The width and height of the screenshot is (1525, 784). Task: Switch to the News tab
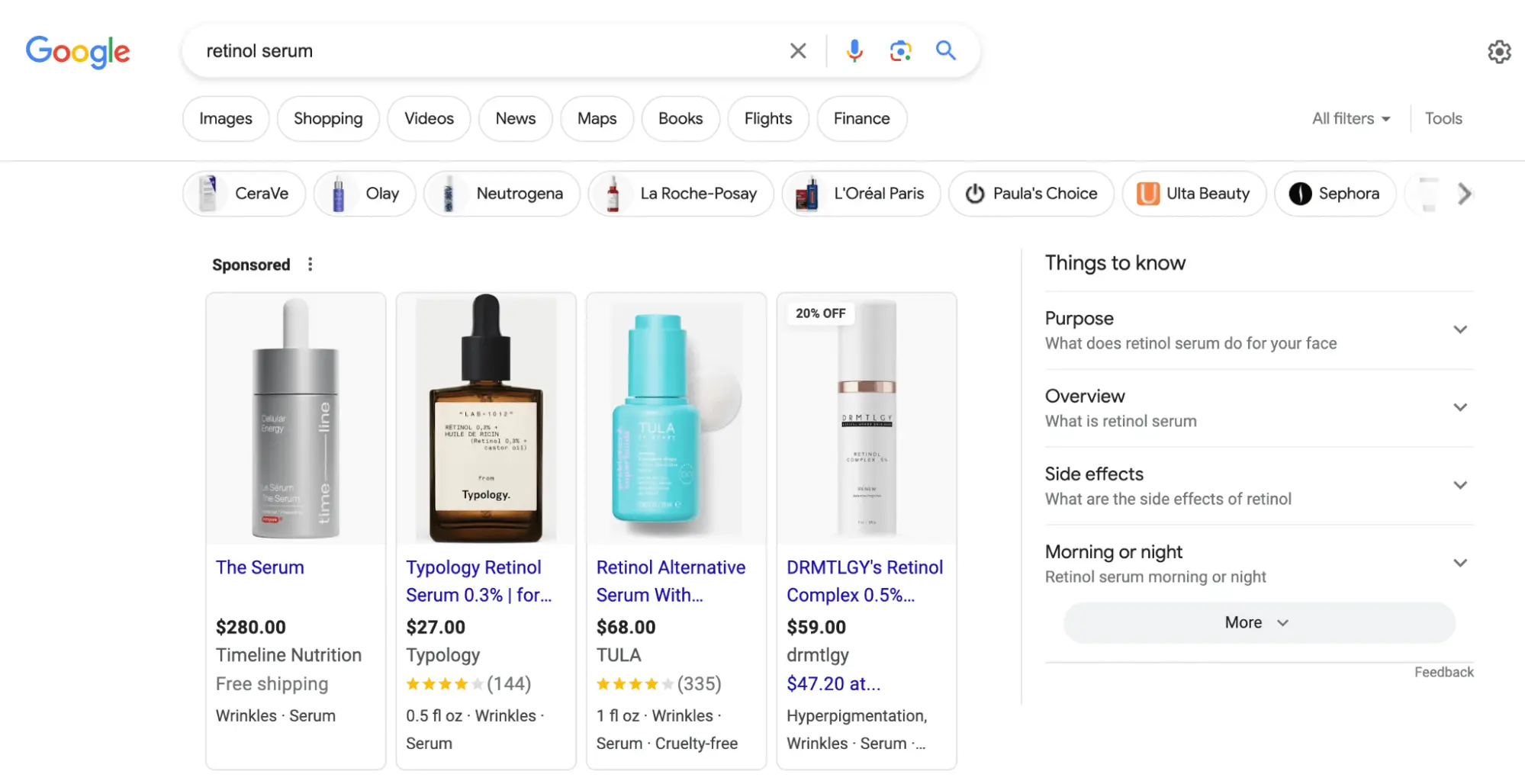[x=516, y=119]
